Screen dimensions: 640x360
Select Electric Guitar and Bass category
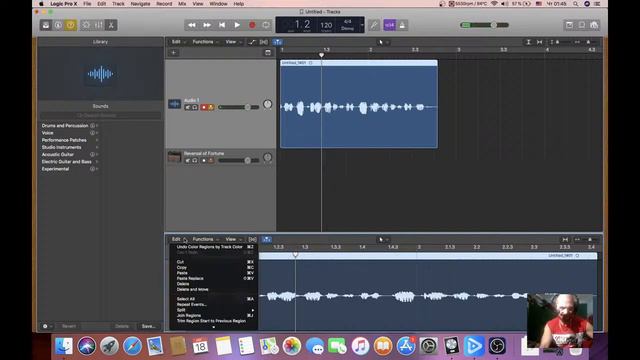[67, 162]
